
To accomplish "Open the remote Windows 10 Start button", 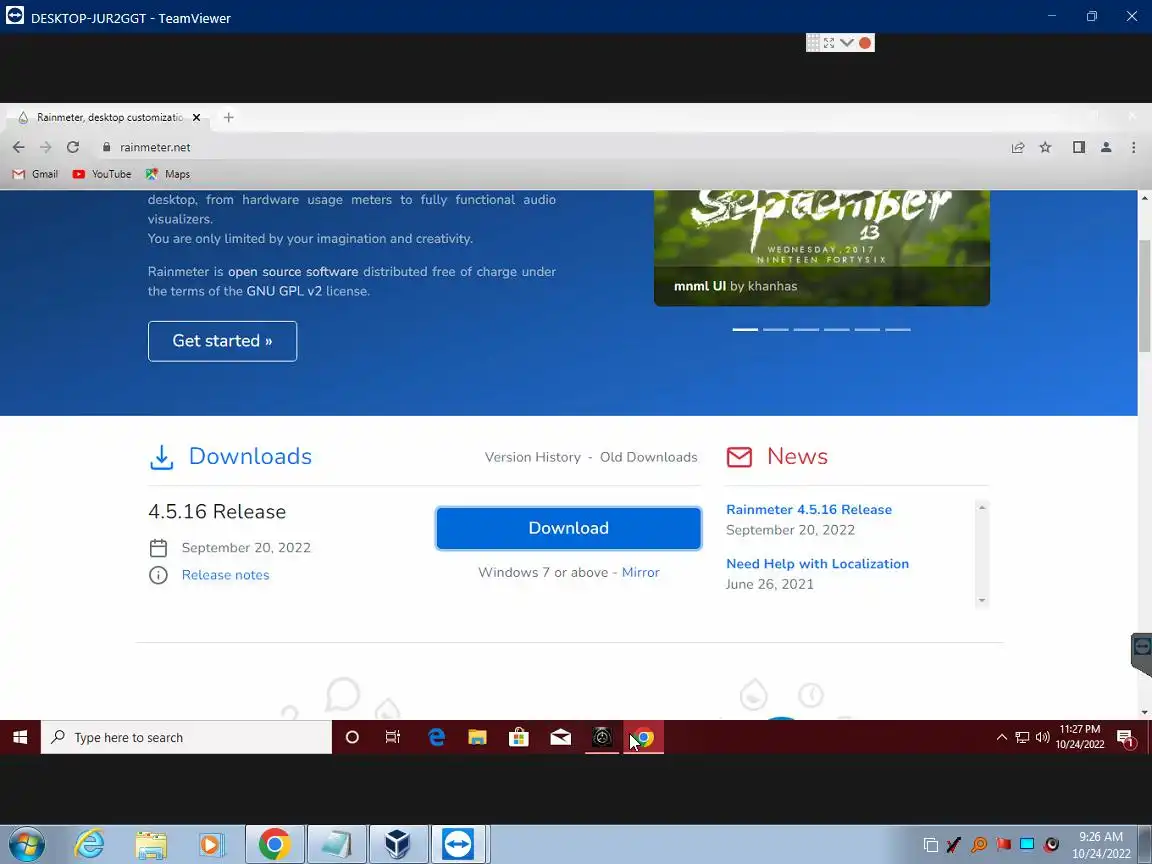I will point(20,737).
